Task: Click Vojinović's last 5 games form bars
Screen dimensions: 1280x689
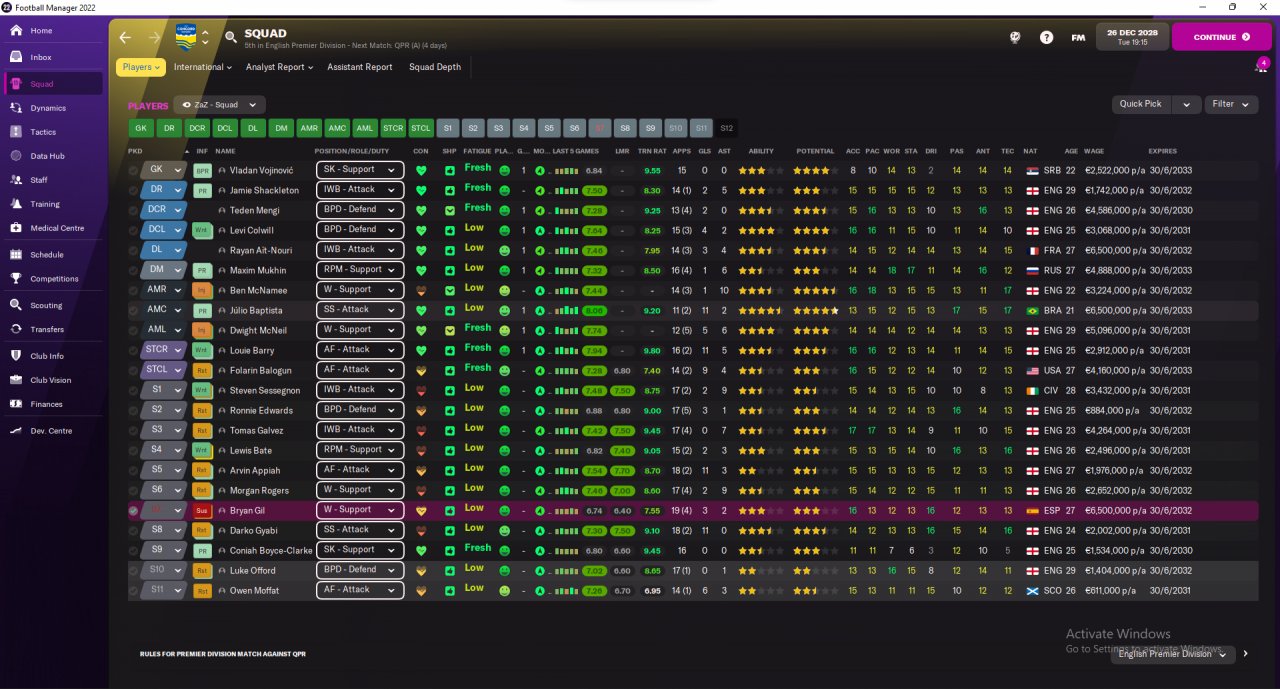Action: [x=567, y=171]
